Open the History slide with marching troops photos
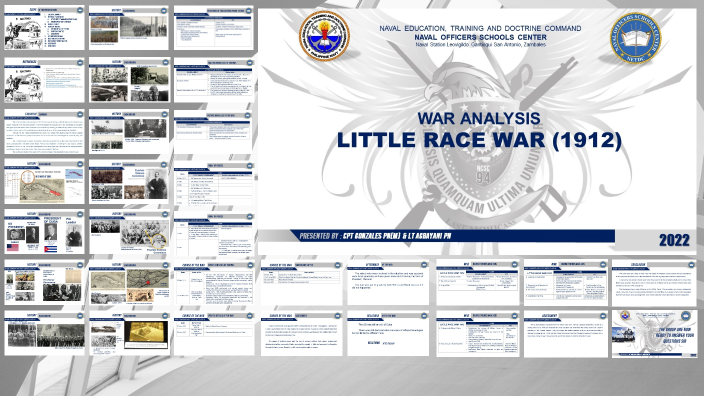Image resolution: width=704 pixels, height=396 pixels. pos(129,28)
